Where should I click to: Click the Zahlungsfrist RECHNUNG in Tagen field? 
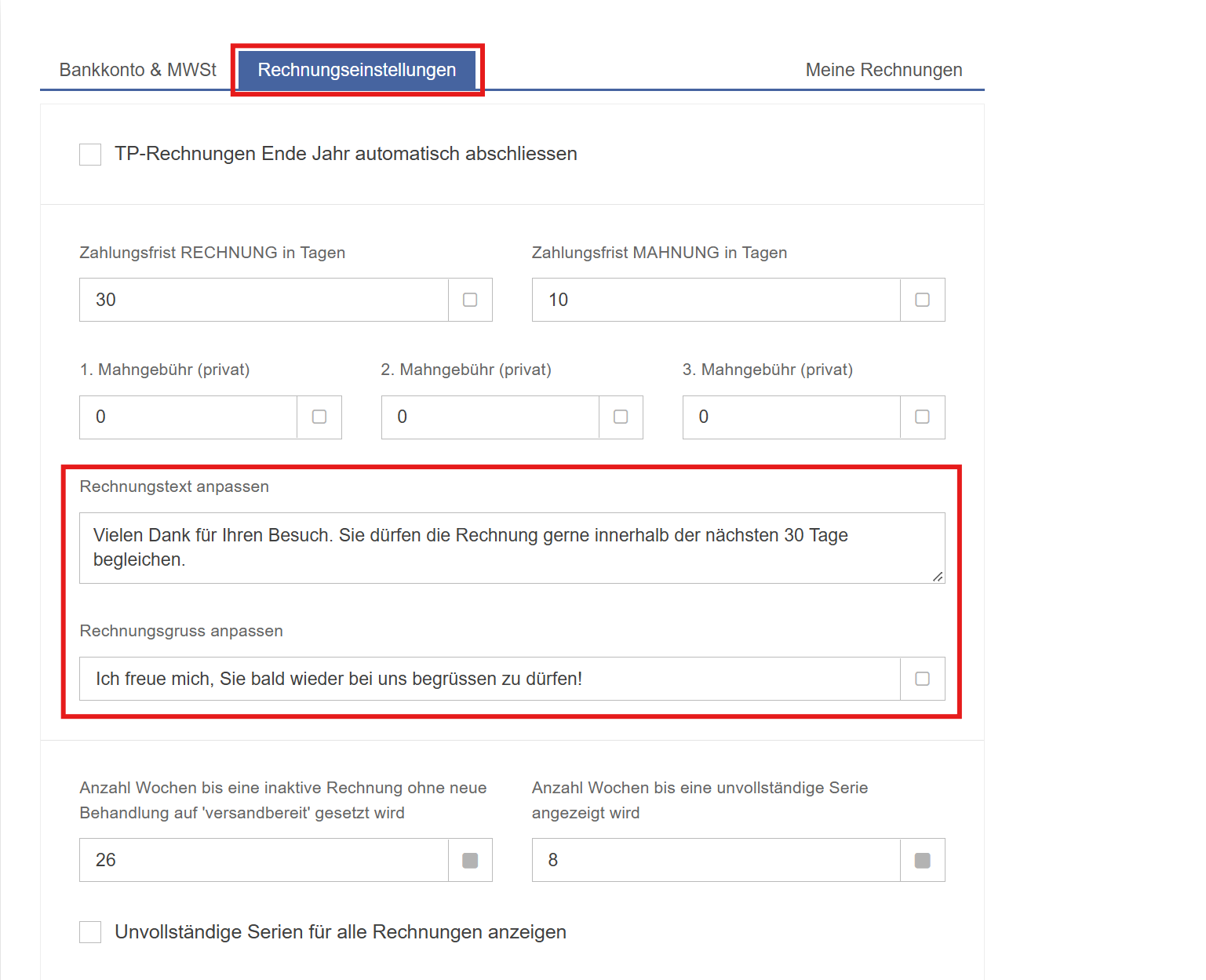264,300
